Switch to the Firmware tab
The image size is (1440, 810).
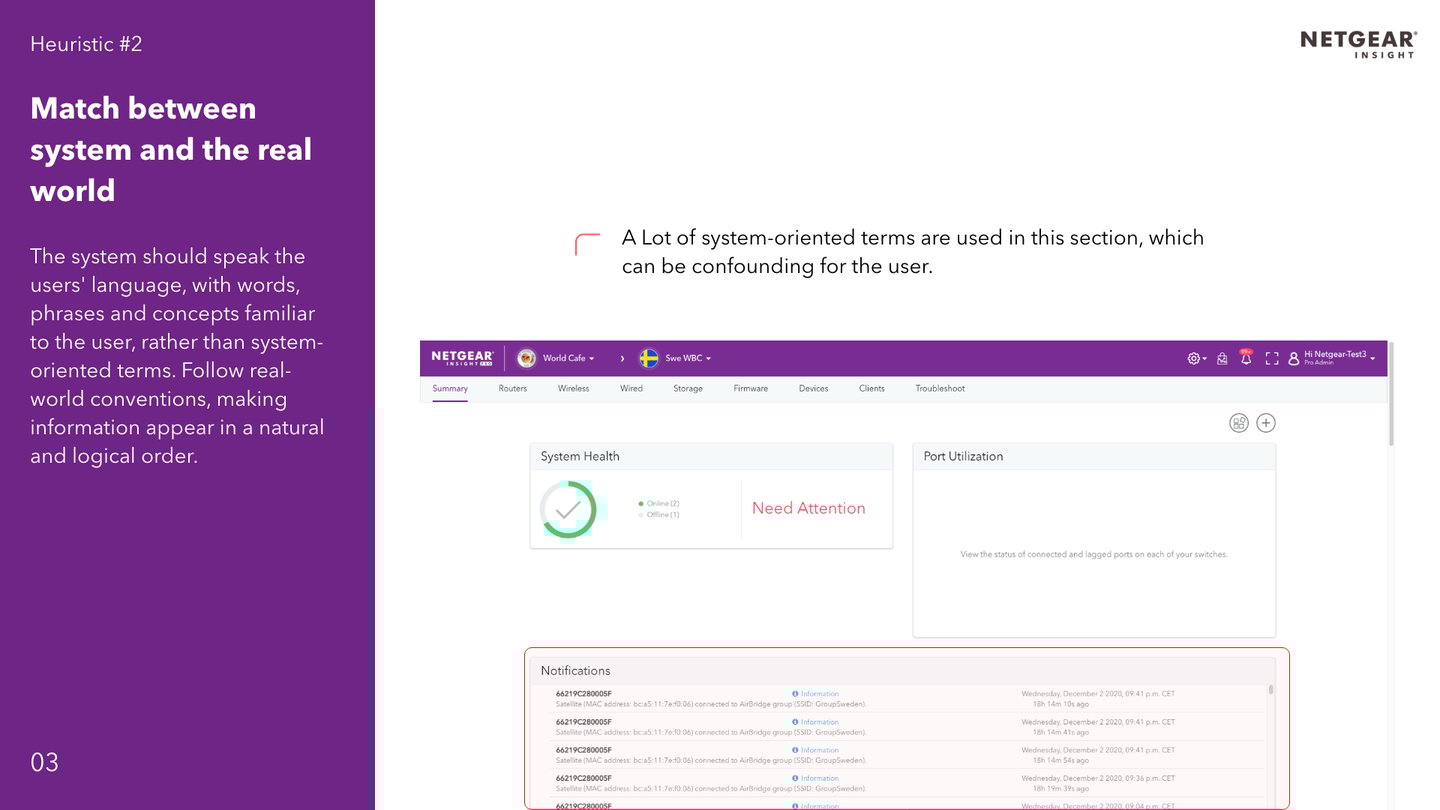pyautogui.click(x=751, y=388)
